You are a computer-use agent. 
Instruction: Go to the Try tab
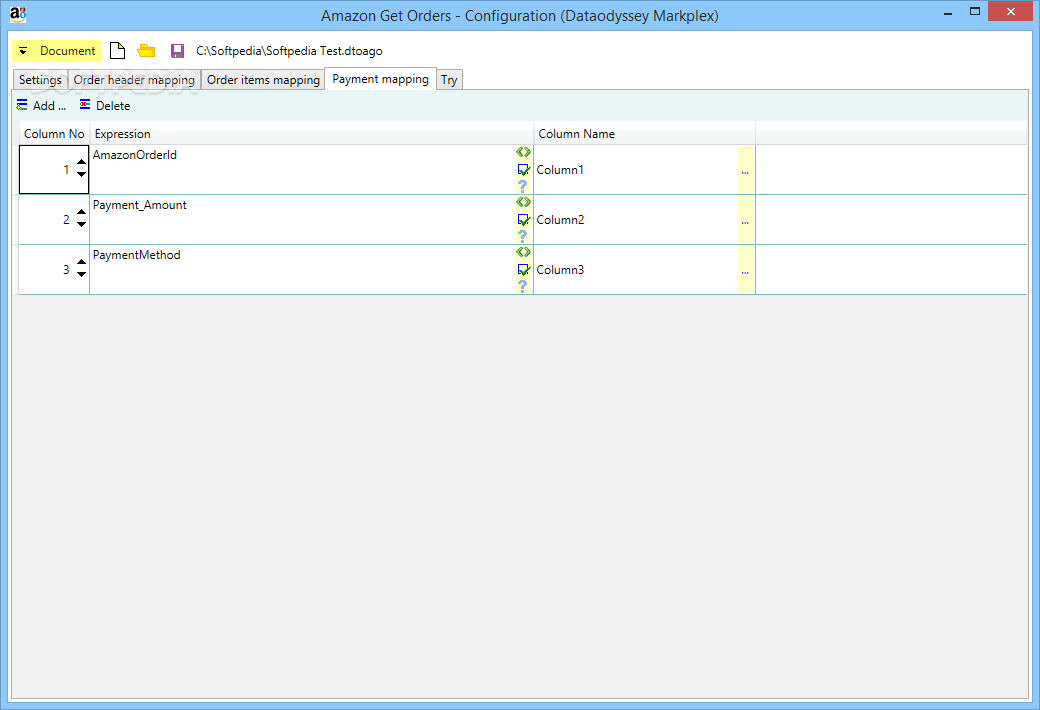coord(449,80)
